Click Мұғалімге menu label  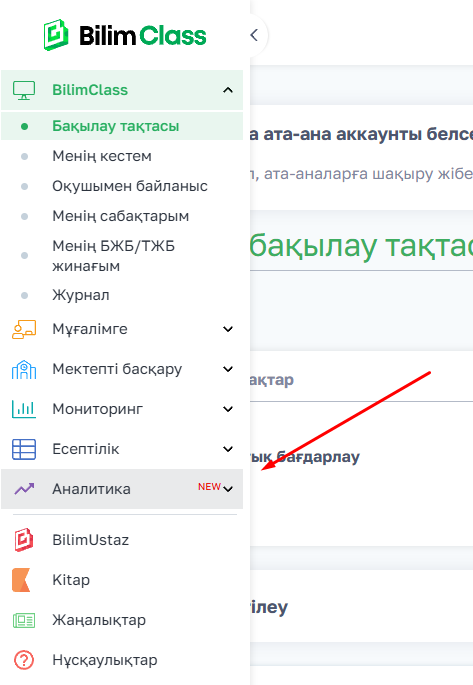coord(90,329)
